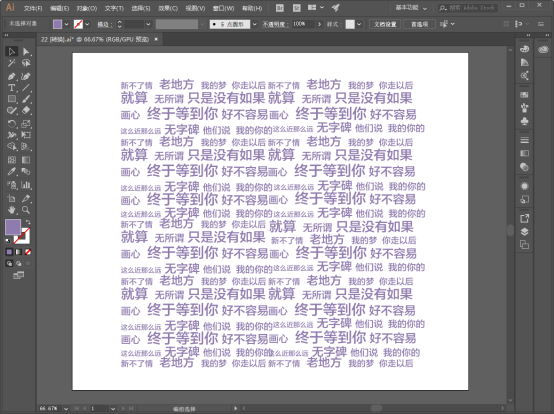Viewport: 554px width, 414px height.
Task: Click the opacity 100% input field
Action: pos(303,24)
